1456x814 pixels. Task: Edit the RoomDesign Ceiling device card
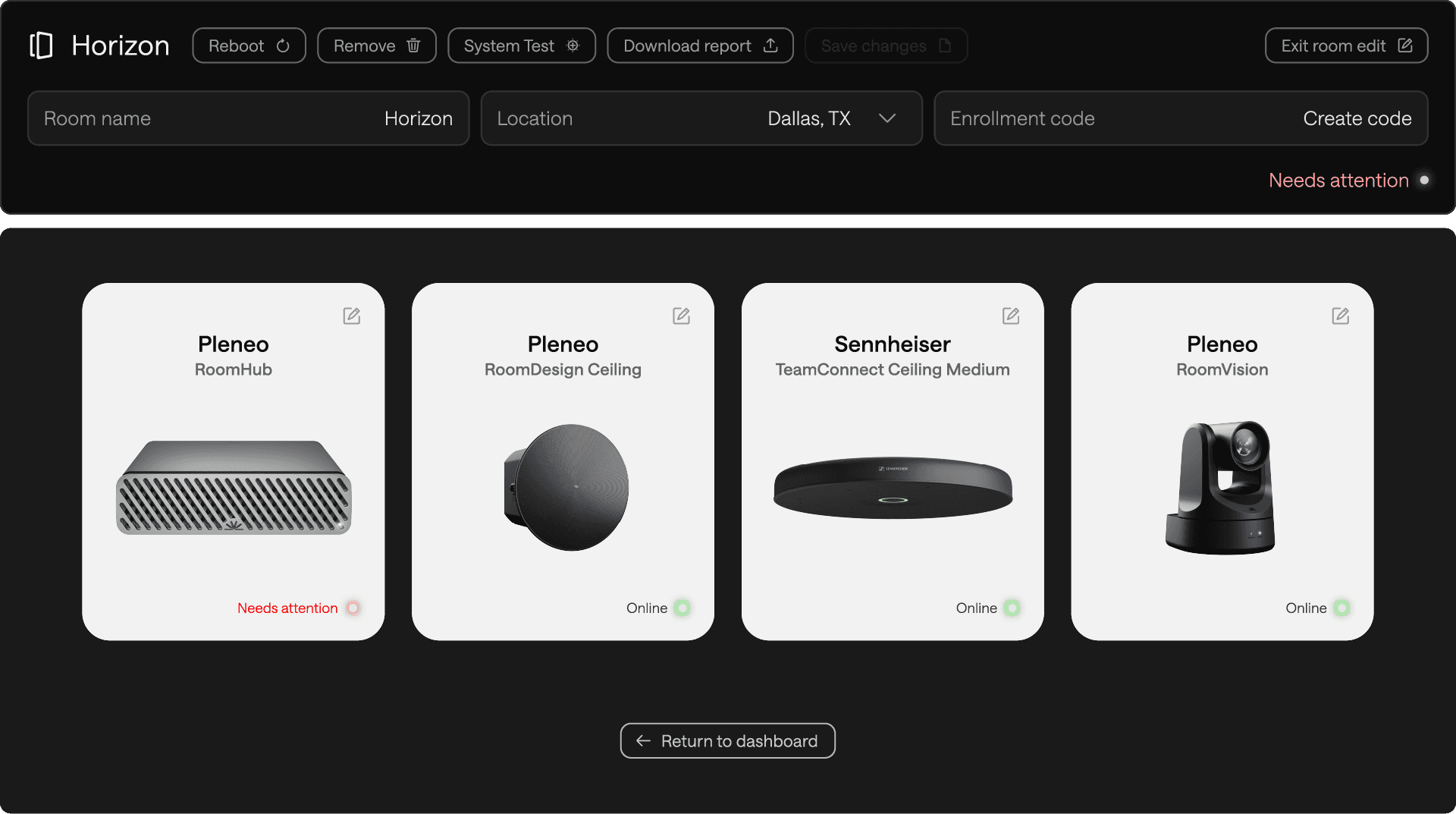point(681,316)
